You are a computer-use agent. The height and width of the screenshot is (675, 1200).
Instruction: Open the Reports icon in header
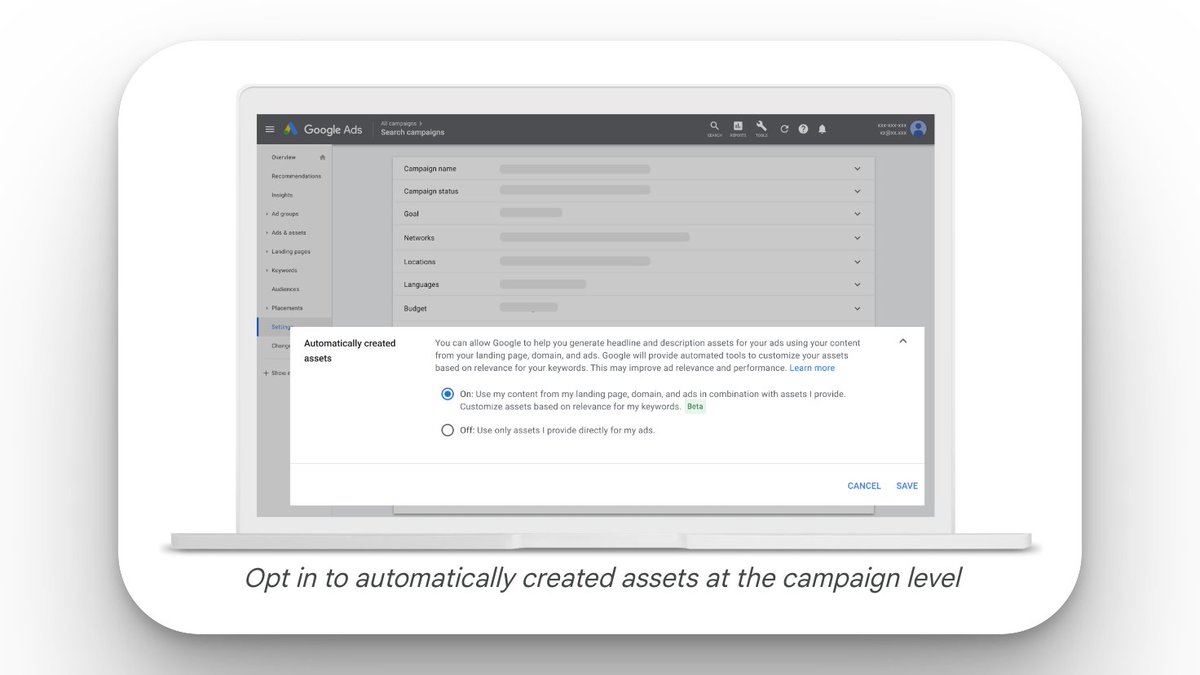click(x=738, y=129)
